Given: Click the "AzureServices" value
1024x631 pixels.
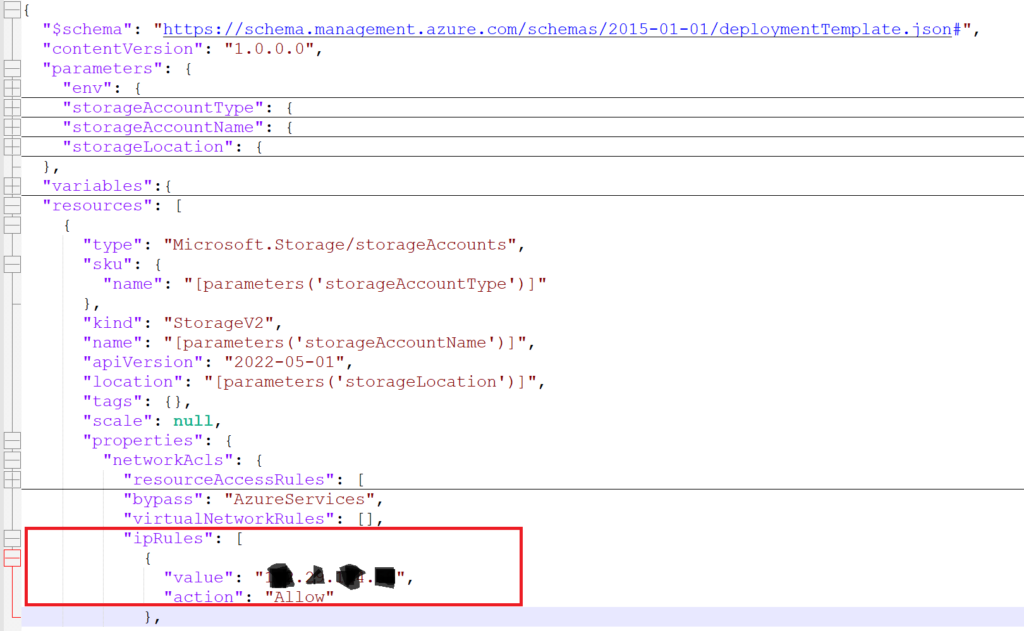Looking at the screenshot, I should point(299,500).
